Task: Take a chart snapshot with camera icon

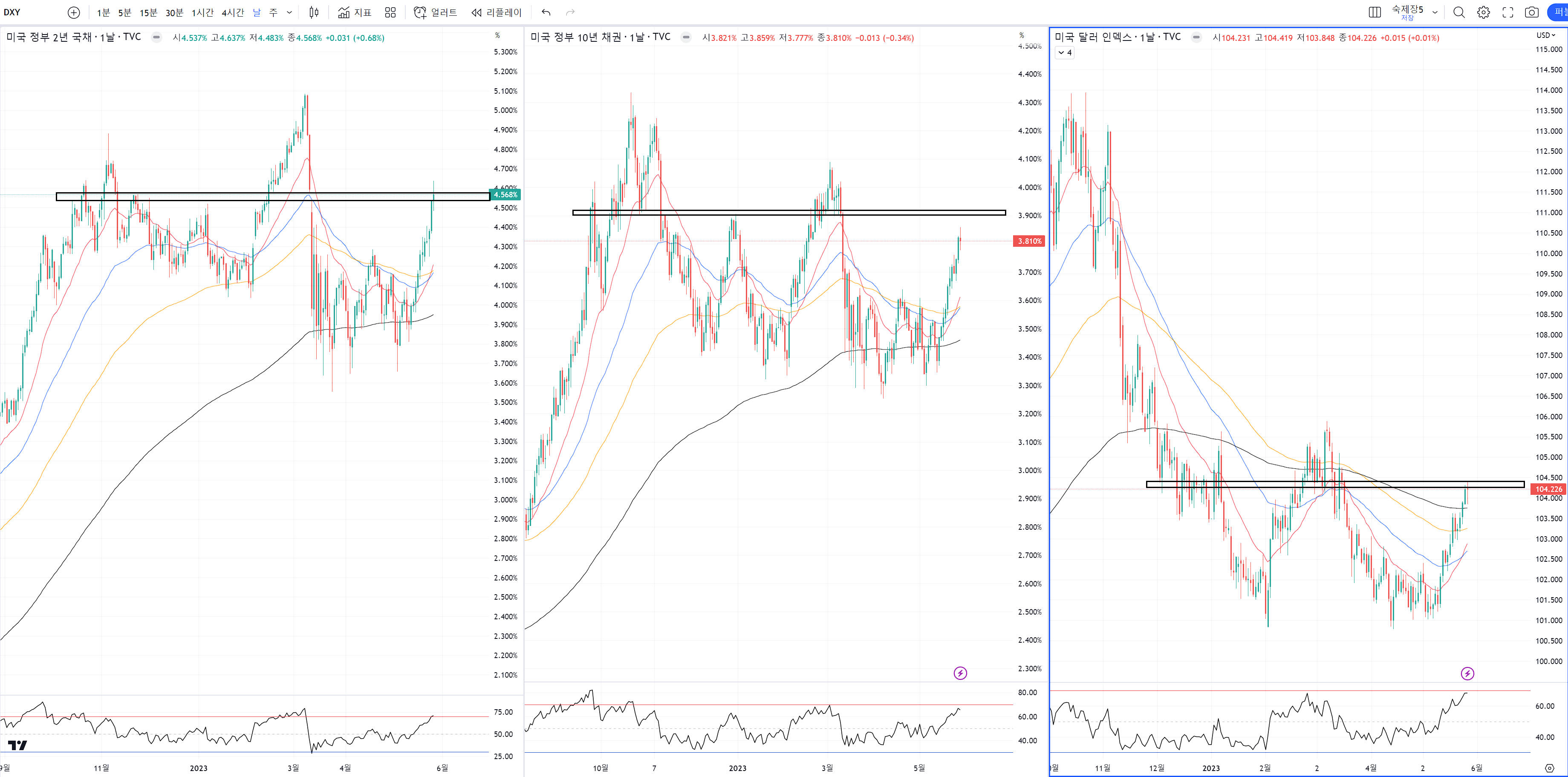Action: 1531,12
